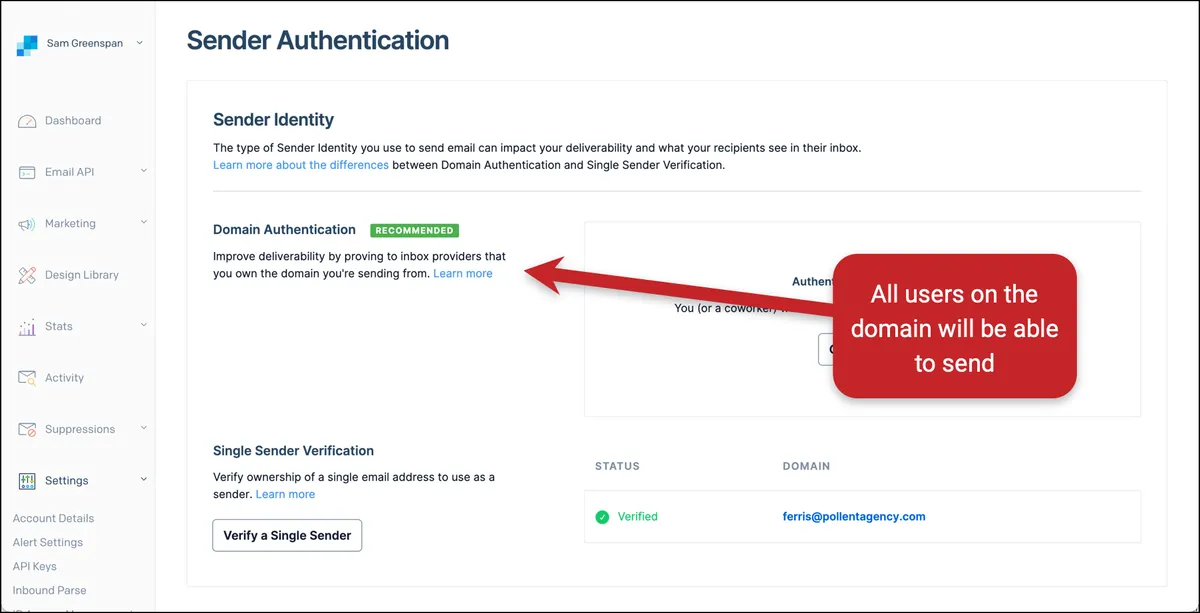Click the Sender Authentication page title
The image size is (1200, 613).
click(x=318, y=41)
